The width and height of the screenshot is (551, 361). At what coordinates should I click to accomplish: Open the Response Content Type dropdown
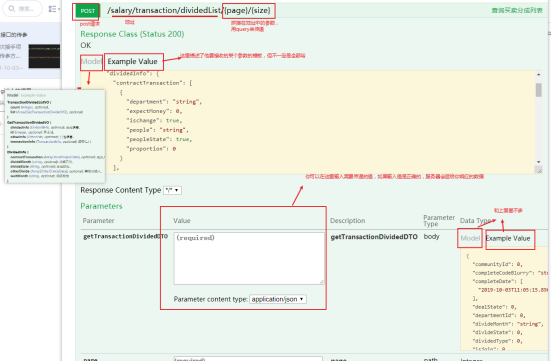click(172, 190)
